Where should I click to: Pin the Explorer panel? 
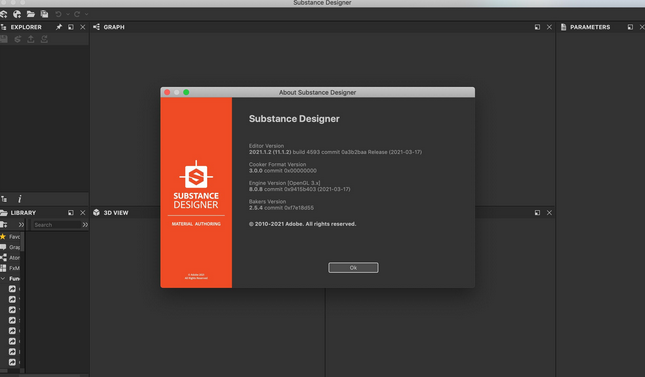59,27
